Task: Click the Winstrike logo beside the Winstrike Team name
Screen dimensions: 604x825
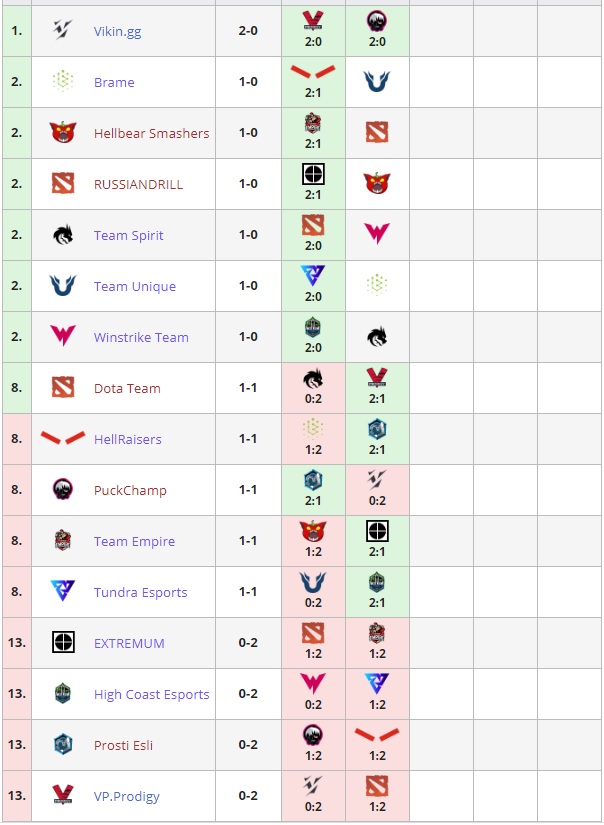Action: coord(63,337)
